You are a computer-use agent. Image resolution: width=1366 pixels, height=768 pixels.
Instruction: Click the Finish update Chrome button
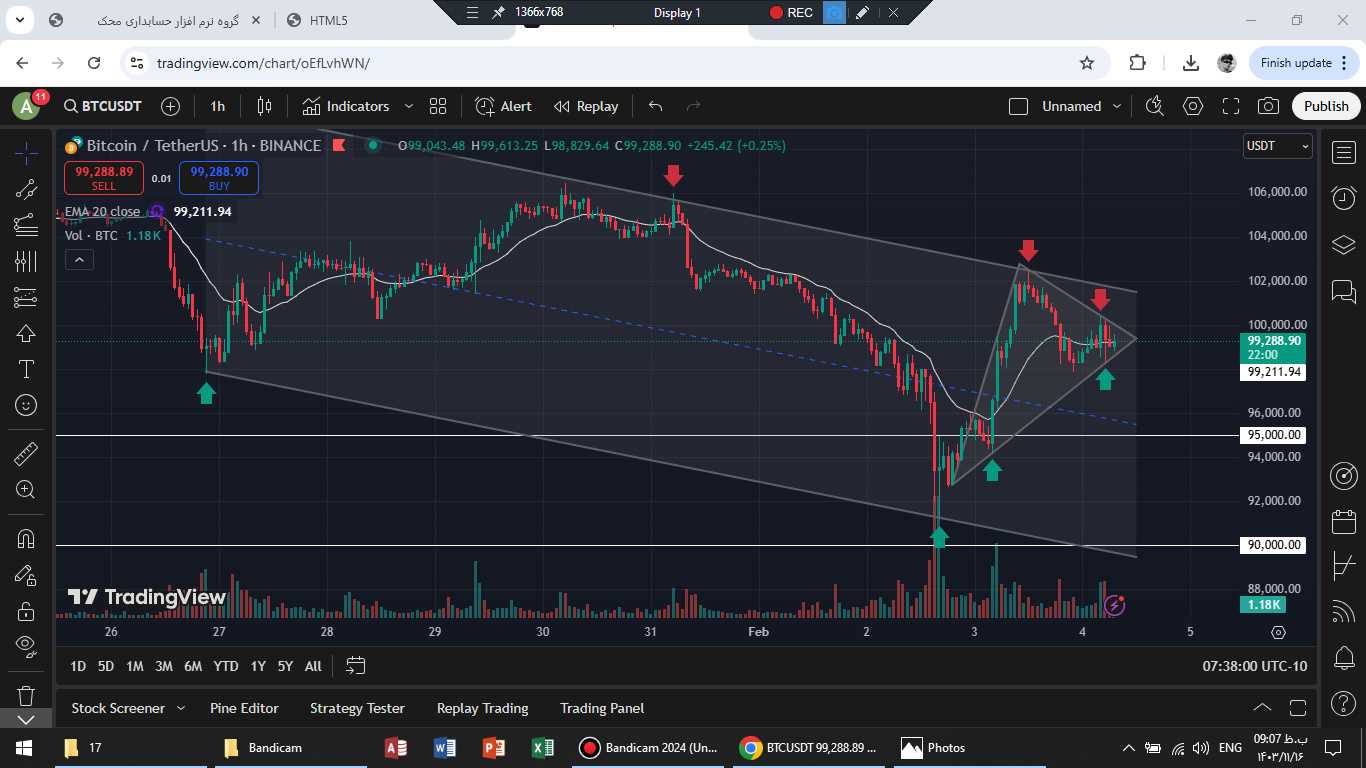tap(1303, 63)
